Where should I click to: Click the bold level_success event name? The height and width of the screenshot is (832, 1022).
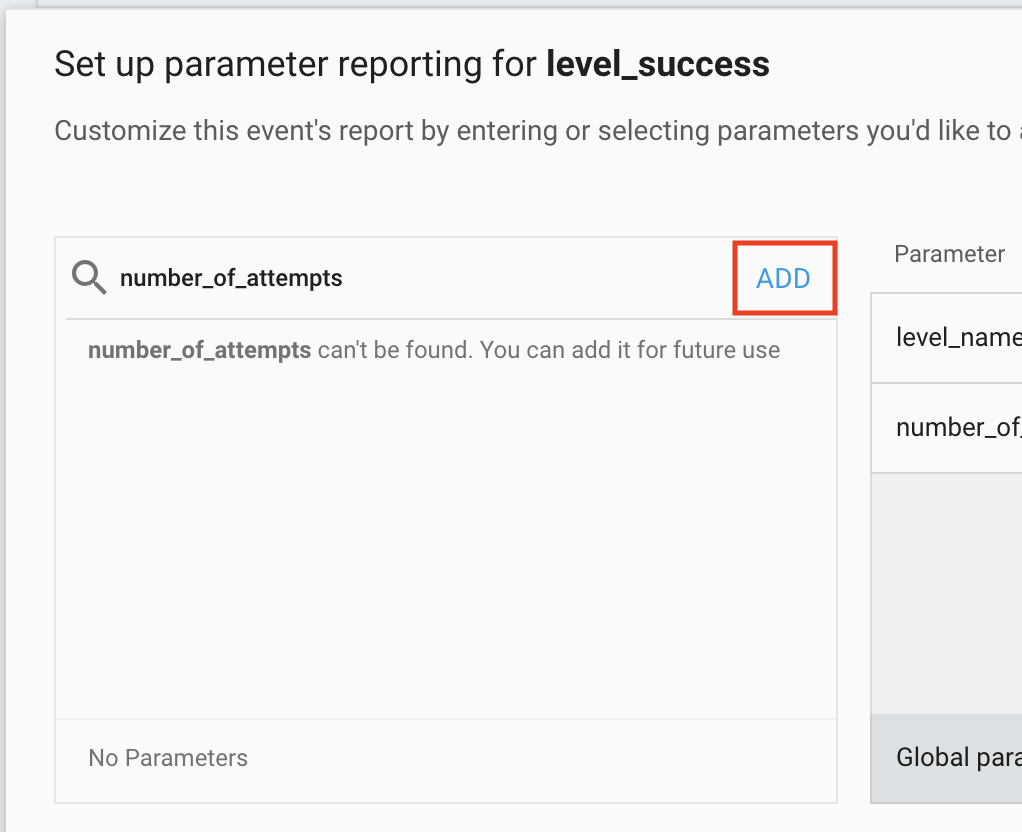[x=658, y=65]
